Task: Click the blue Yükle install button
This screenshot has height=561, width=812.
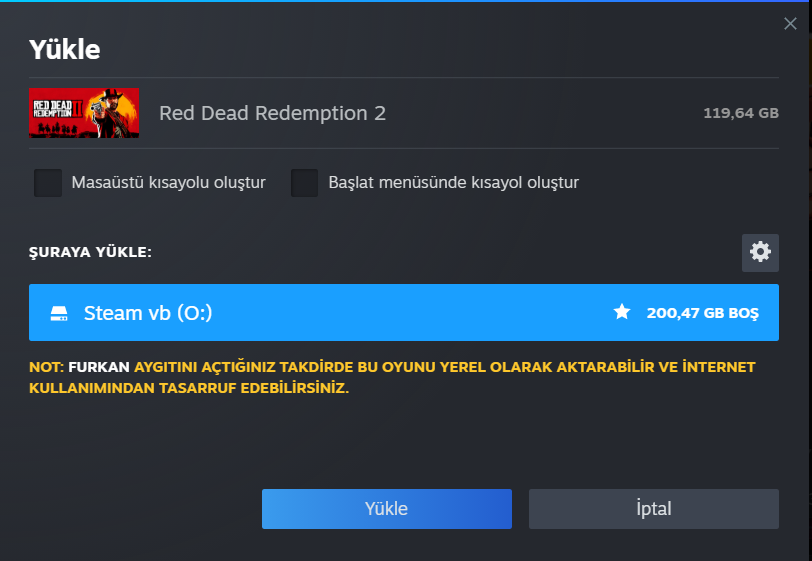Action: pyautogui.click(x=386, y=509)
